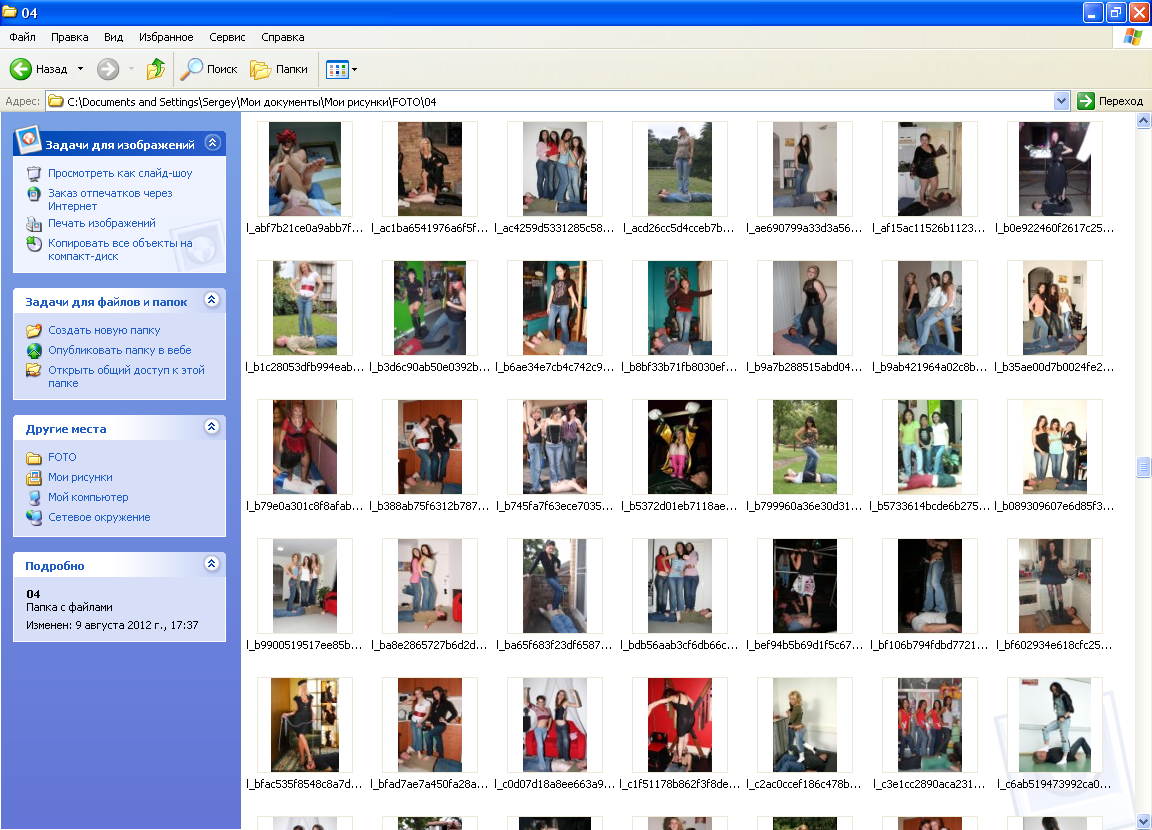The height and width of the screenshot is (830, 1152).
Task: Select thumbnail l_abf7b21ce0a9abb7f
Action: pyautogui.click(x=305, y=169)
